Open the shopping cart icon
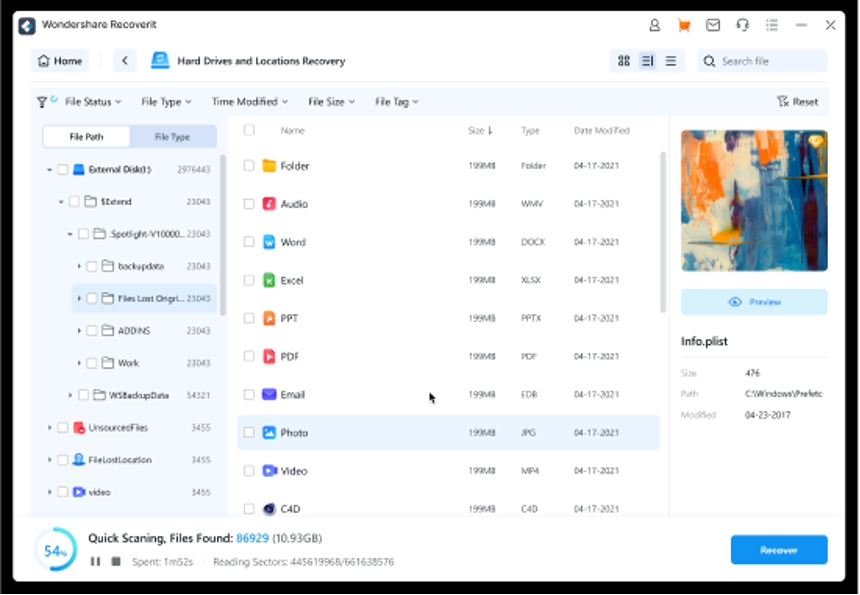The height and width of the screenshot is (595, 860). click(x=683, y=25)
